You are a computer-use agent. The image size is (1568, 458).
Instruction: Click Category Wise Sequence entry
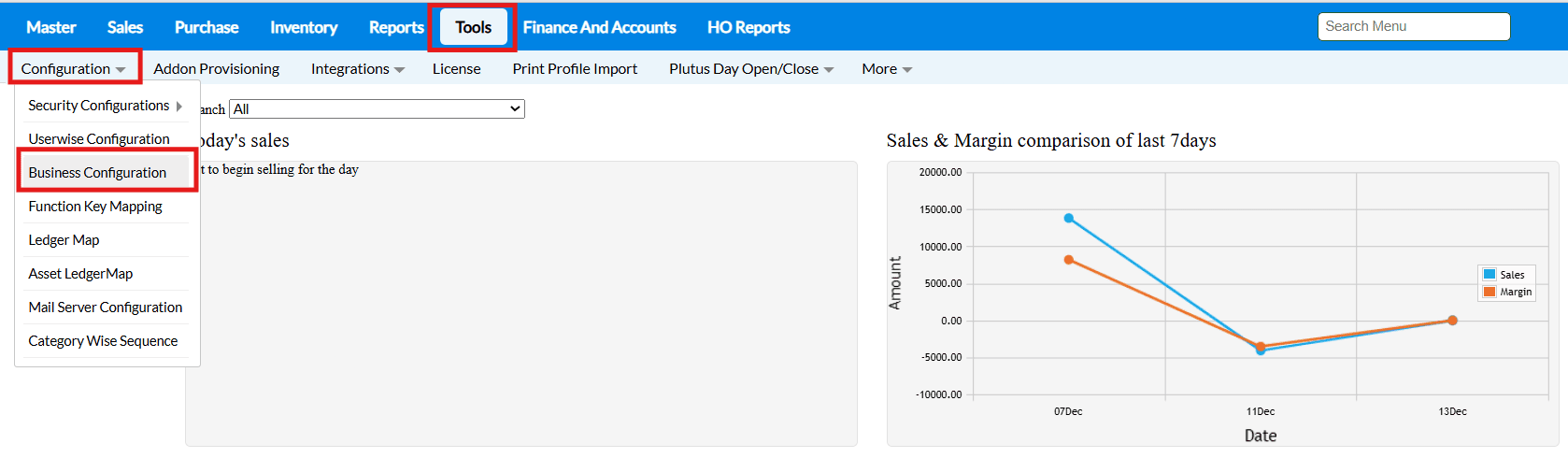pos(103,341)
